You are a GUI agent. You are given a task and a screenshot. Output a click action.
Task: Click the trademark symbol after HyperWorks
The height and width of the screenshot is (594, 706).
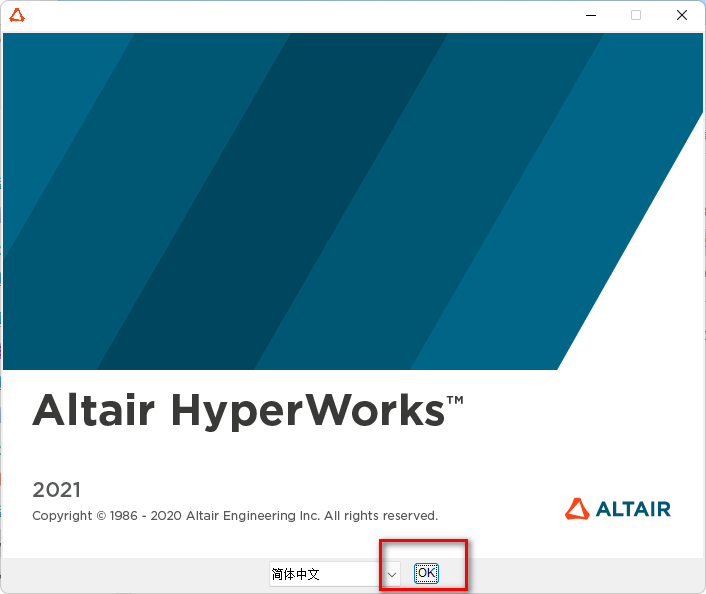455,401
